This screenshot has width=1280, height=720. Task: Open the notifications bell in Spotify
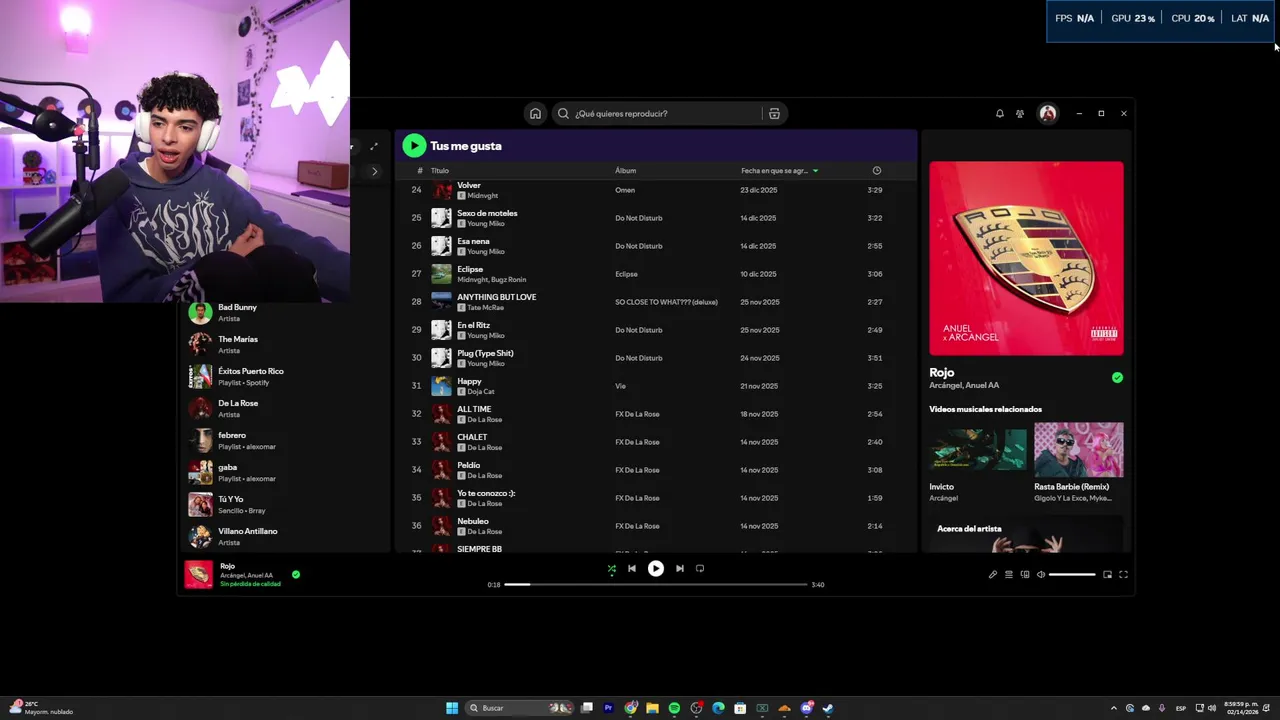(x=999, y=114)
